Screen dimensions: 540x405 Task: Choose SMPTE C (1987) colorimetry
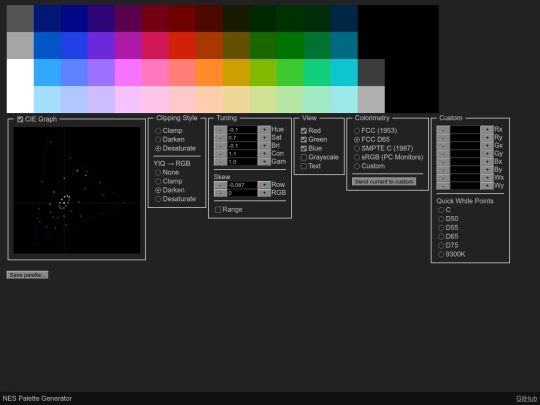pos(357,148)
